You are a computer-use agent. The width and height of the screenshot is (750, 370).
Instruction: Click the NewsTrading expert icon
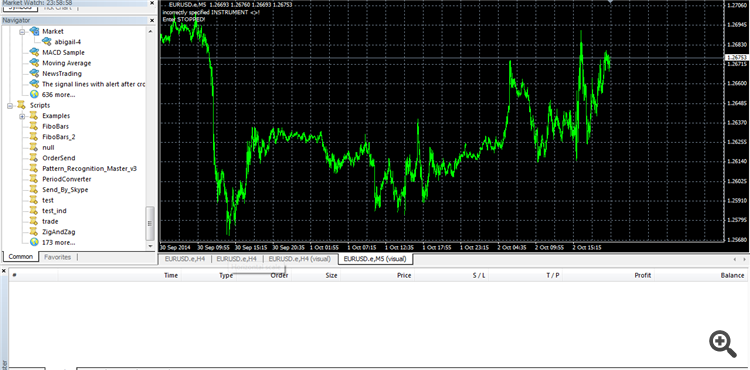[34, 73]
